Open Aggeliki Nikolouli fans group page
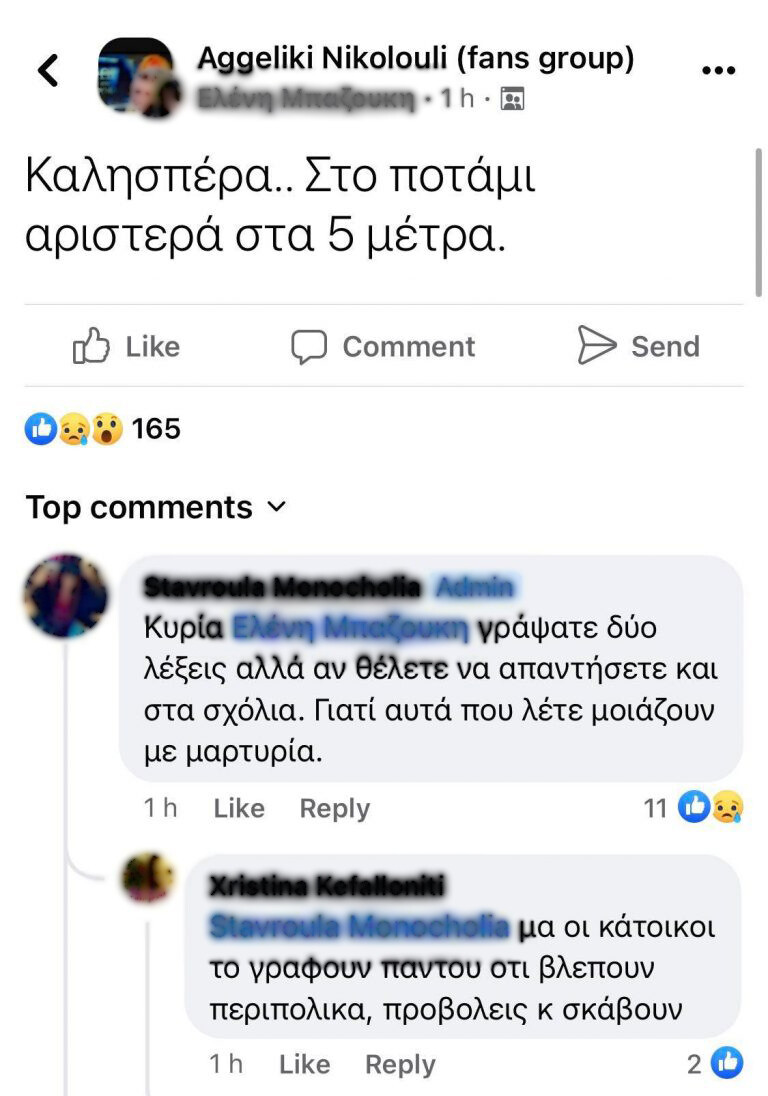This screenshot has width=768, height=1096. pyautogui.click(x=416, y=57)
